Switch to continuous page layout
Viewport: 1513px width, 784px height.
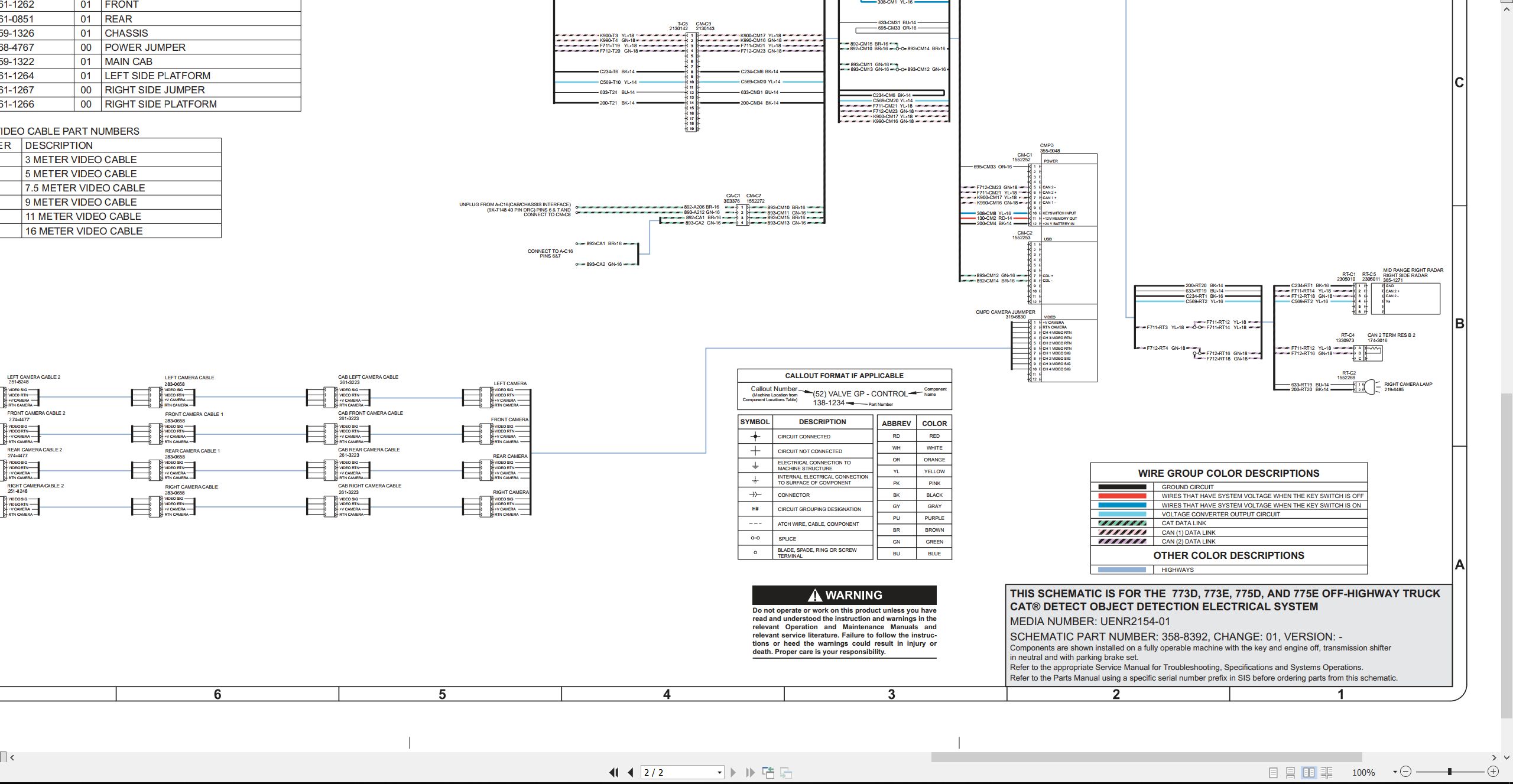tap(1291, 772)
